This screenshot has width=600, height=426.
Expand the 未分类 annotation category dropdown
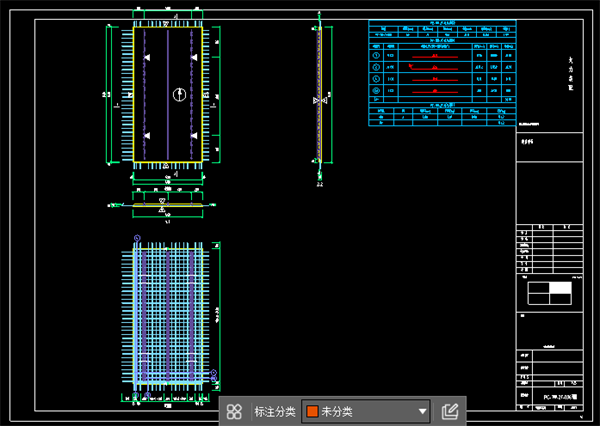tap(366, 411)
